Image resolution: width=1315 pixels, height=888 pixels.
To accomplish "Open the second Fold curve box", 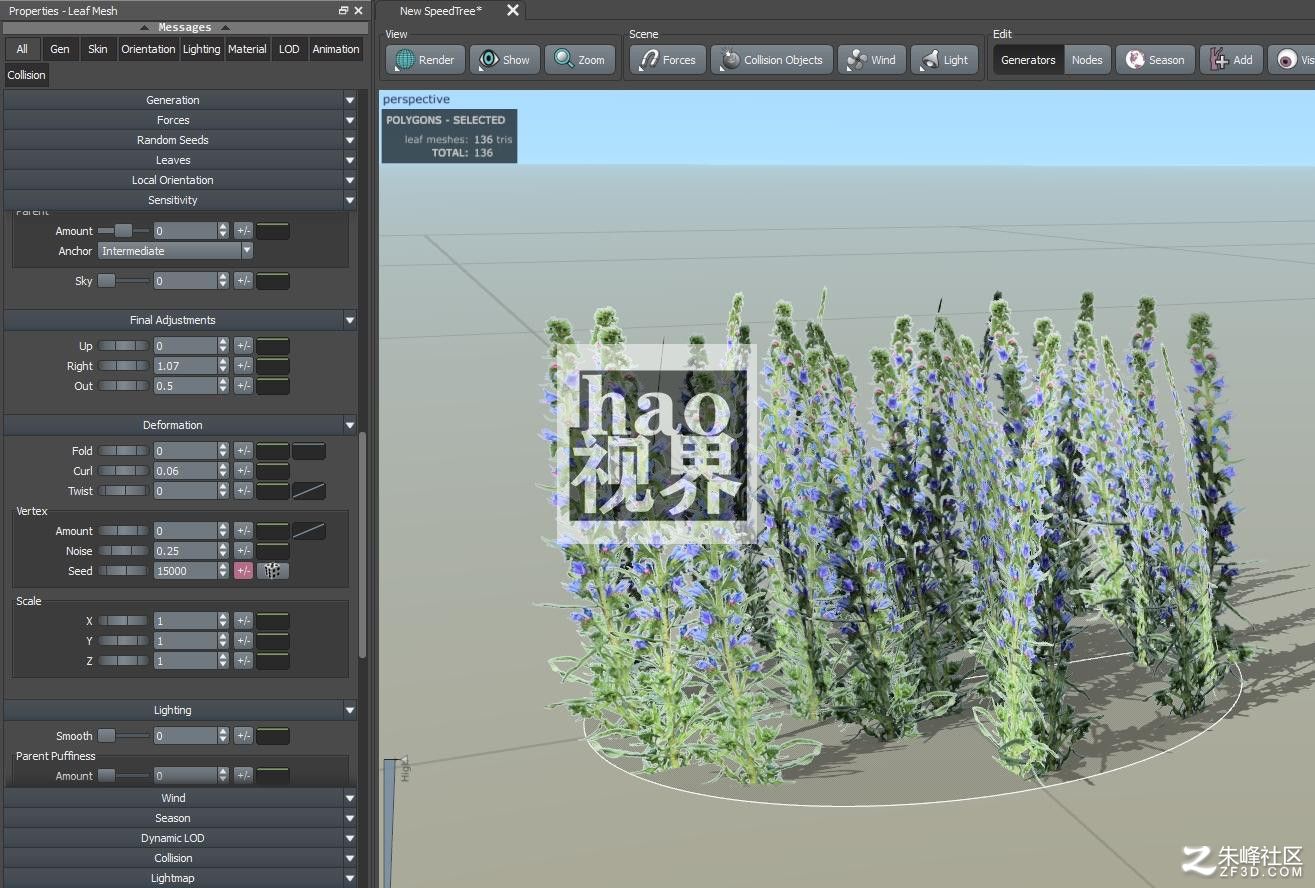I will pos(309,451).
